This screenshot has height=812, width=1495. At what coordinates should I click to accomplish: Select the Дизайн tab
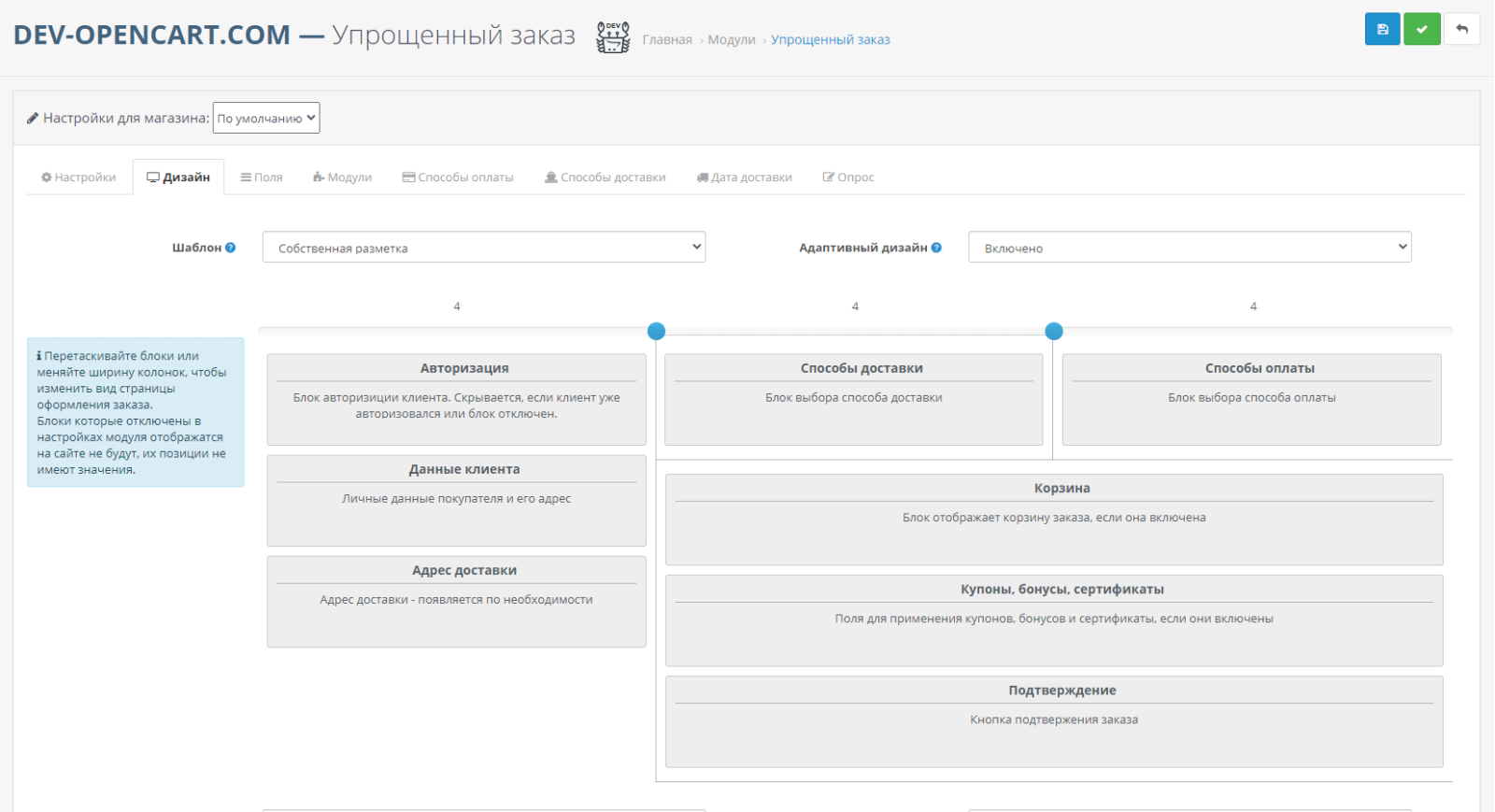point(178,178)
